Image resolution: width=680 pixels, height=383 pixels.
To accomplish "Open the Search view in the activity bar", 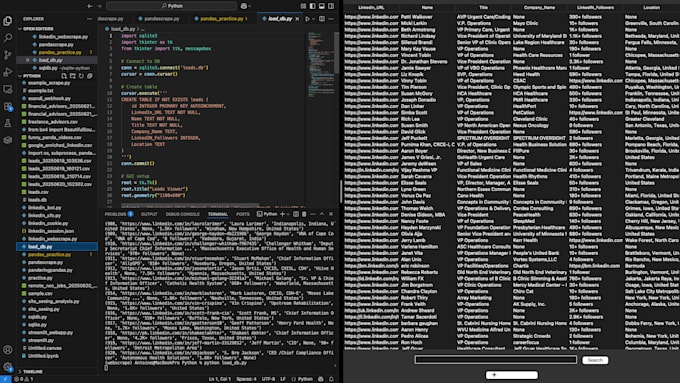I will (8, 38).
